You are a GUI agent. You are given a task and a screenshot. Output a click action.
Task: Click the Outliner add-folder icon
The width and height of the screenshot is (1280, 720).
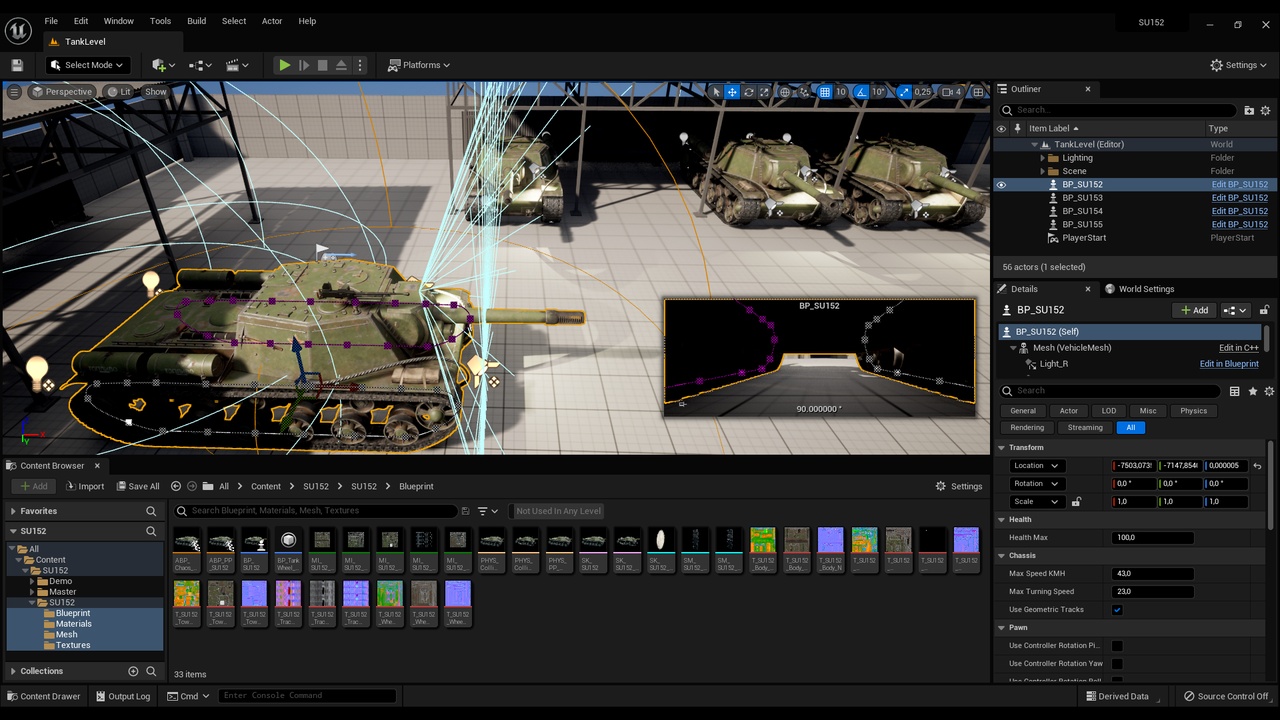[x=1249, y=110]
